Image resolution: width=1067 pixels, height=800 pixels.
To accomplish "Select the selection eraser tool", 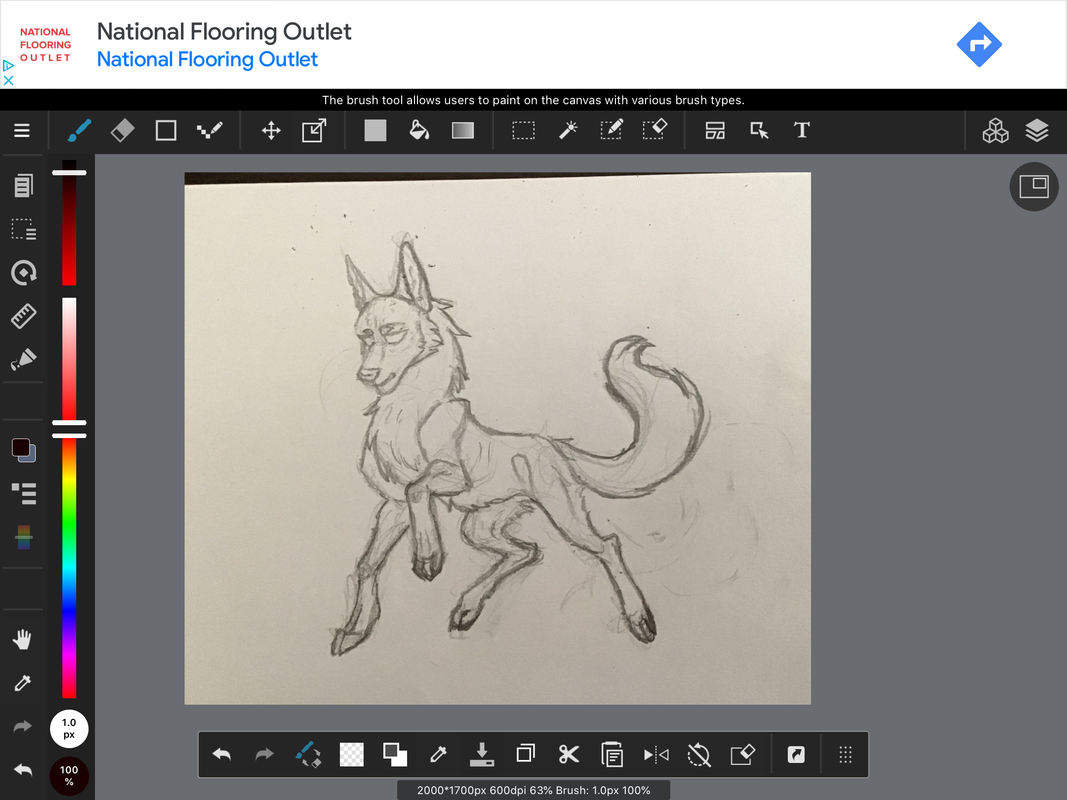I will pyautogui.click(x=655, y=131).
